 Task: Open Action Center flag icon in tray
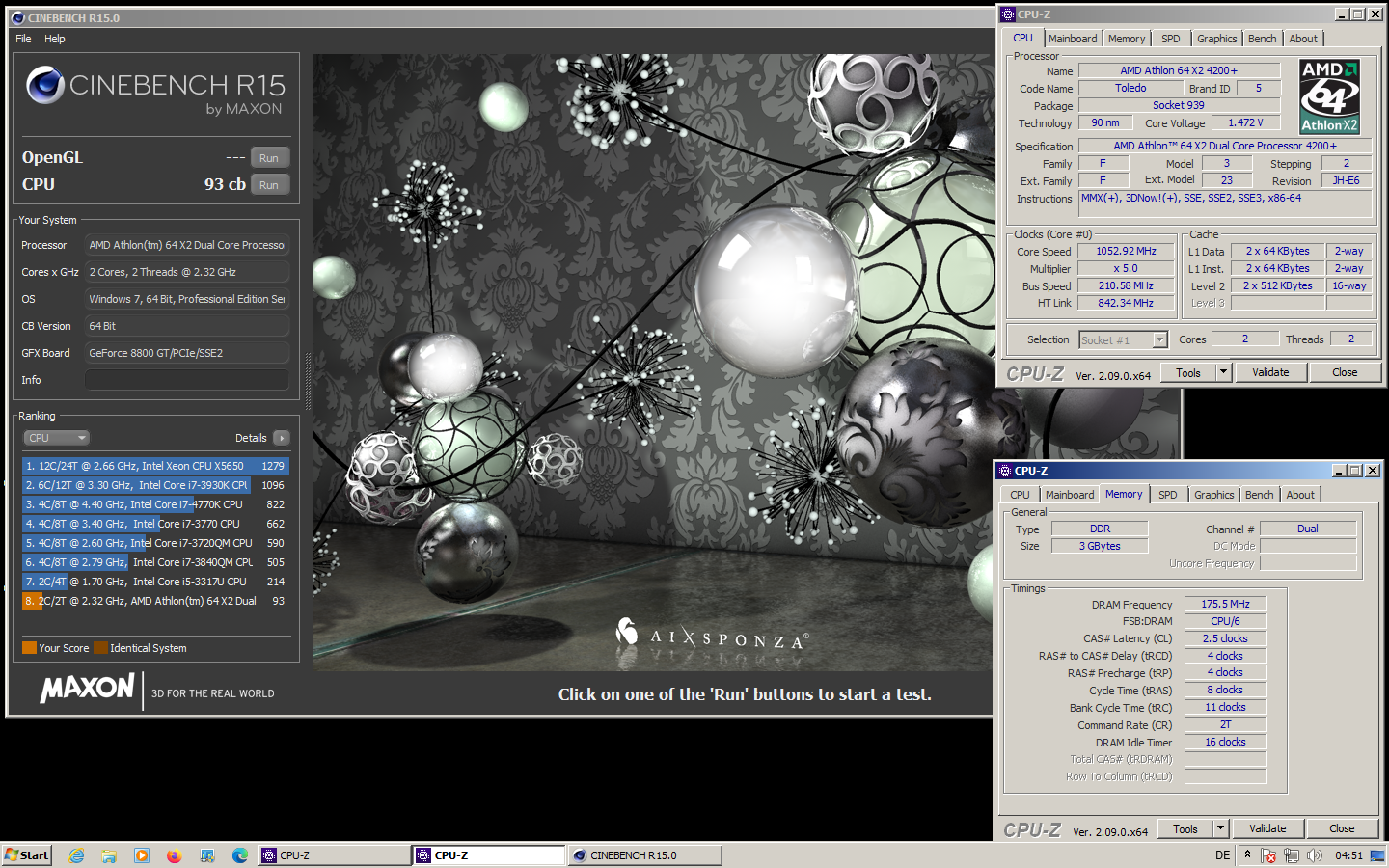click(1268, 855)
